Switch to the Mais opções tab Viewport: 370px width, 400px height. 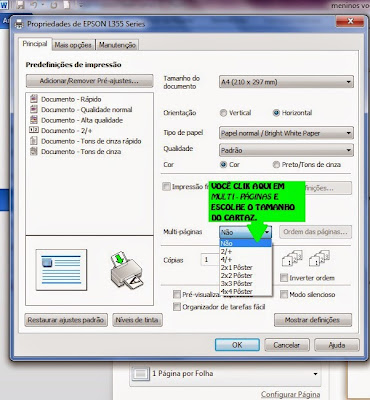click(x=73, y=45)
